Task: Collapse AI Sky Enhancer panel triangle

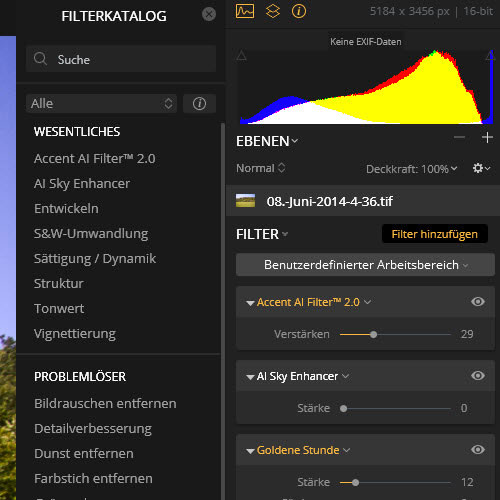Action: 250,377
